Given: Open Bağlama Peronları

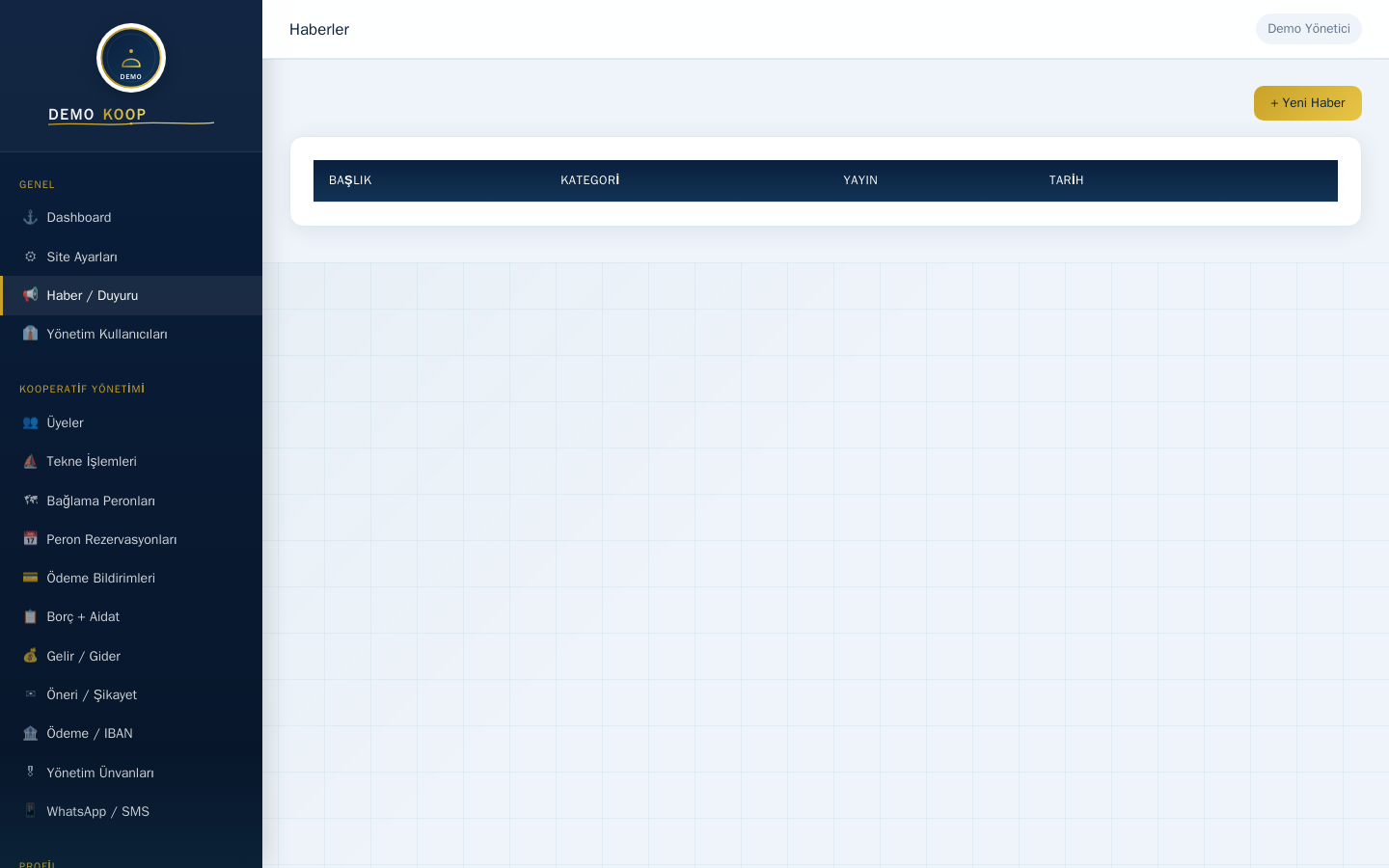Looking at the screenshot, I should coord(131,501).
